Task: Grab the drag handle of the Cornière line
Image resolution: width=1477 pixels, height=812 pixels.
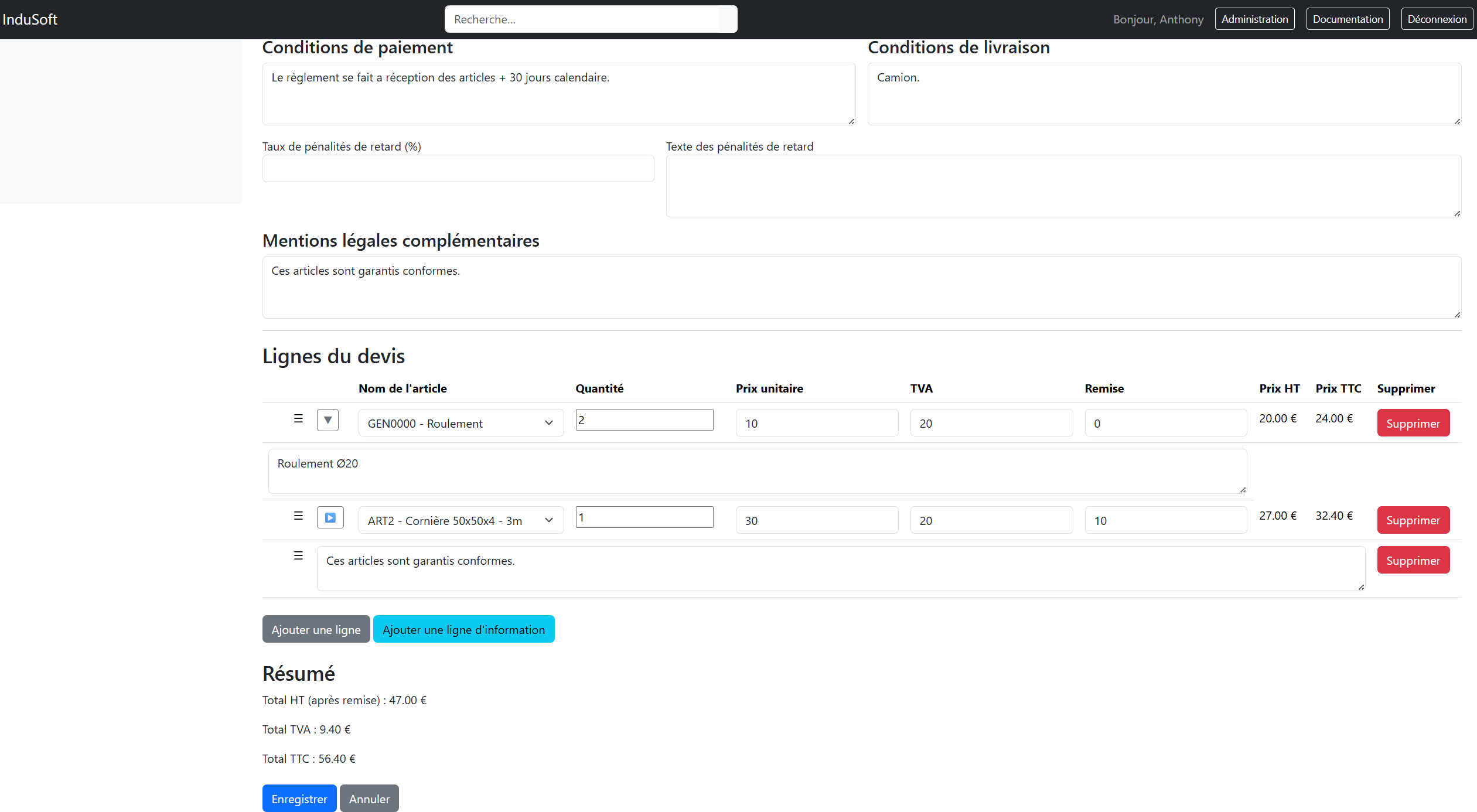Action: [x=298, y=516]
